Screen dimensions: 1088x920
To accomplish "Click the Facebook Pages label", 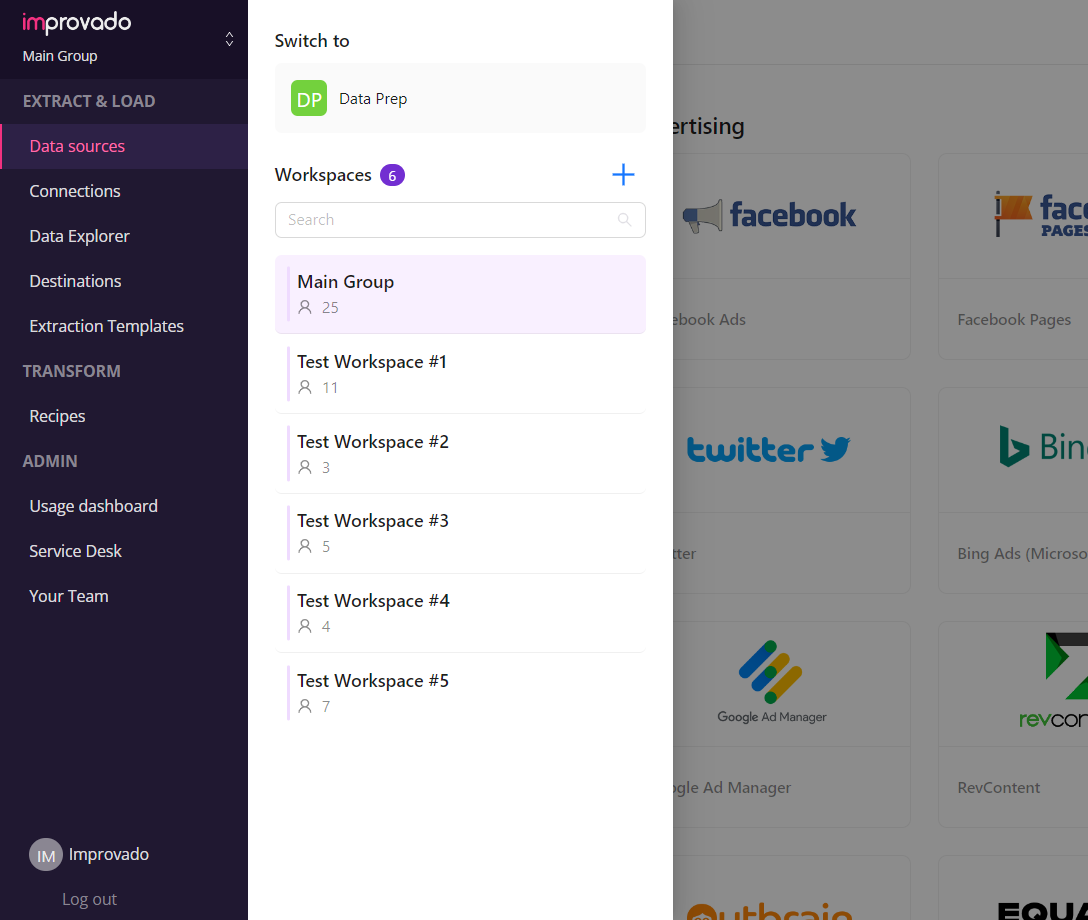I will 1014,320.
